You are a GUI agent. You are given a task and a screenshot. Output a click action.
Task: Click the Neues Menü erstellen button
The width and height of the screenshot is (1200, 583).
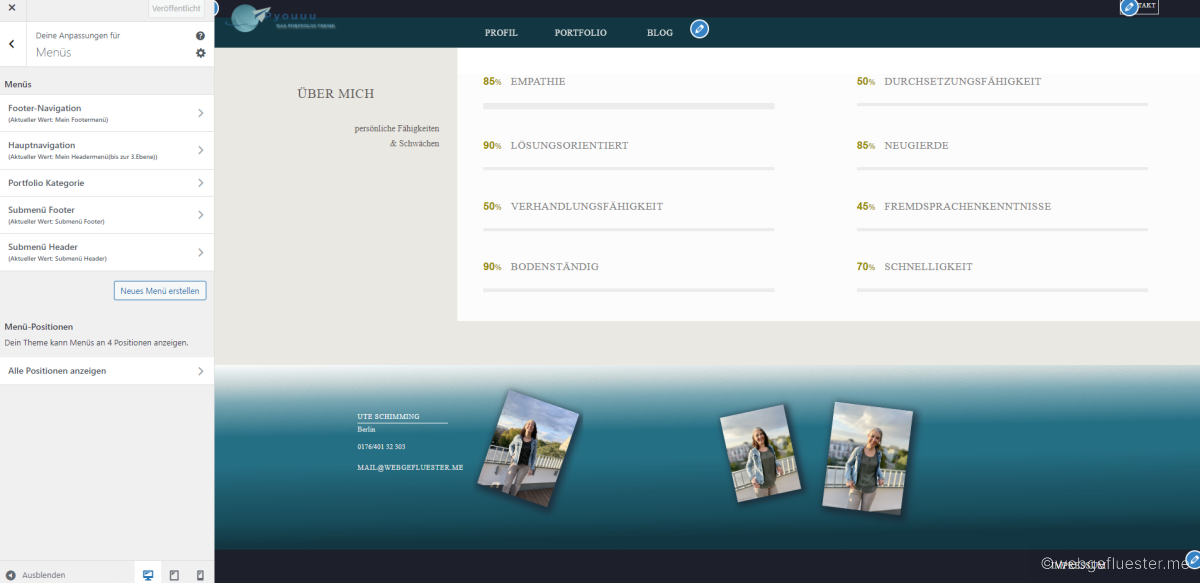160,291
